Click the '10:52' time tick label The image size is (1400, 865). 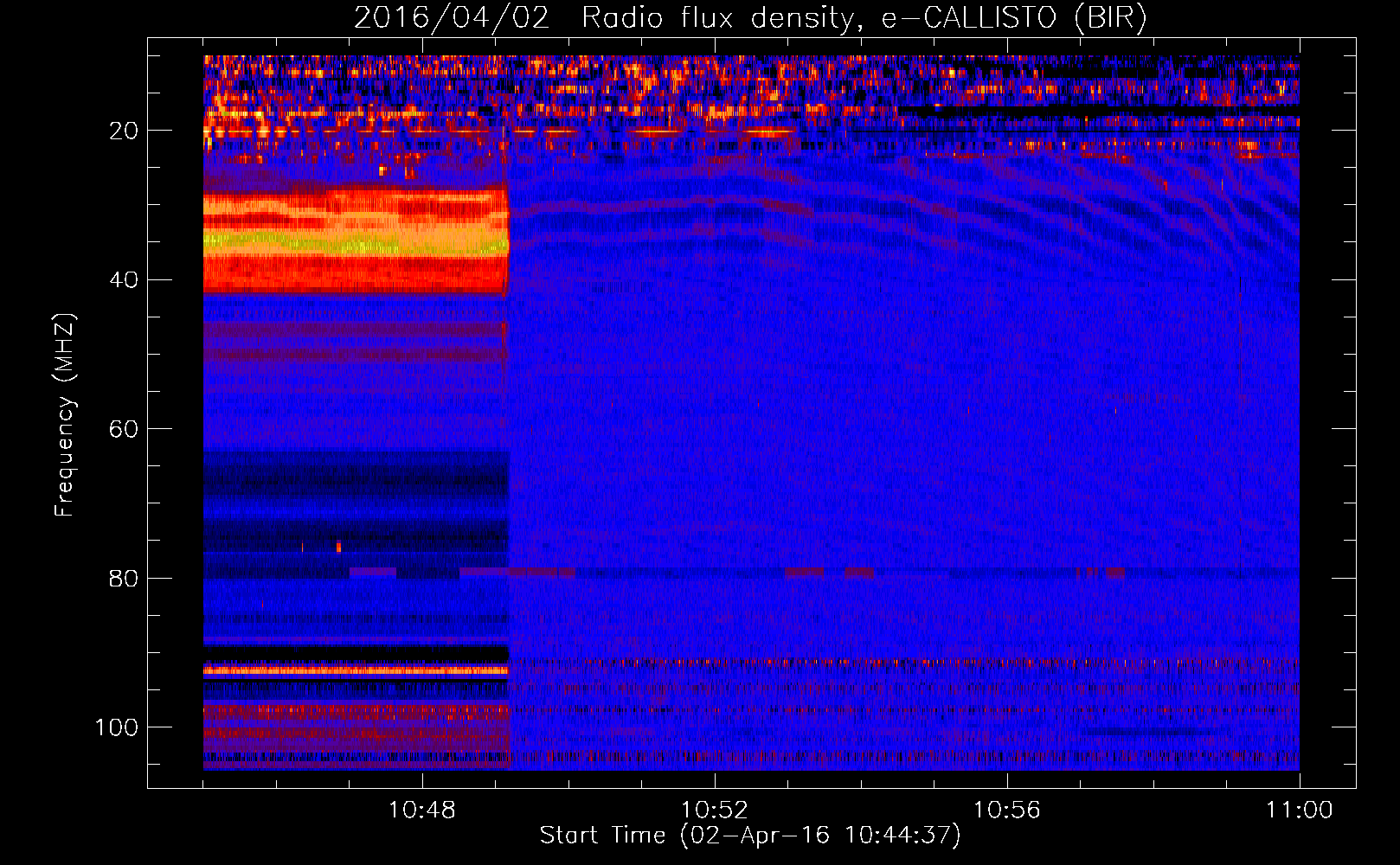click(714, 811)
